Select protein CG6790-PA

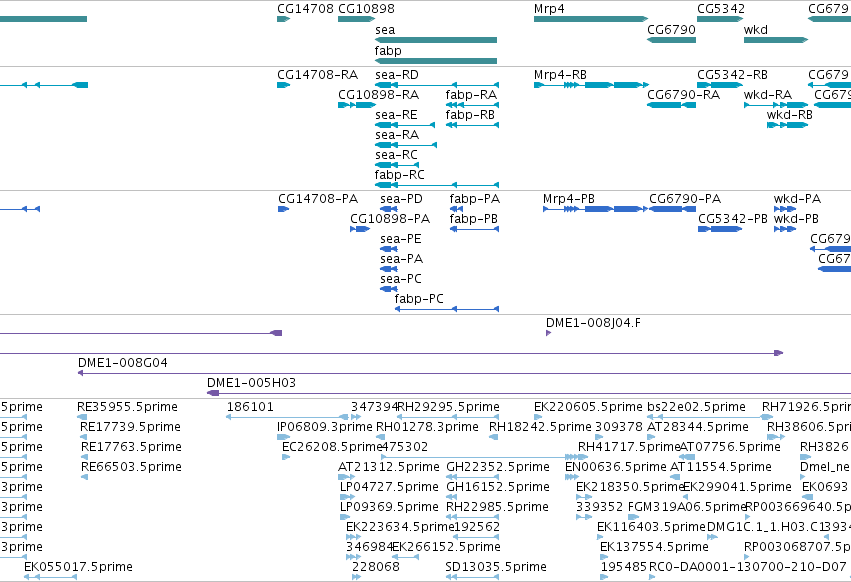672,209
